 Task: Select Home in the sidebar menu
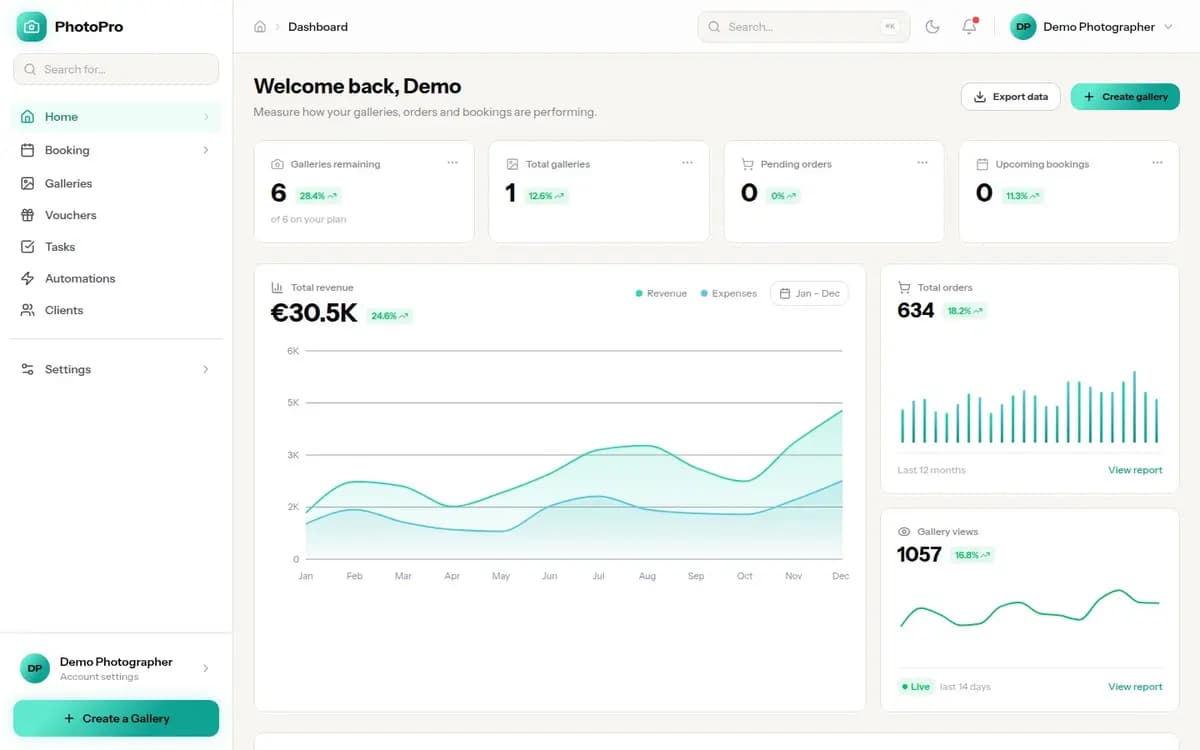[x=116, y=117]
